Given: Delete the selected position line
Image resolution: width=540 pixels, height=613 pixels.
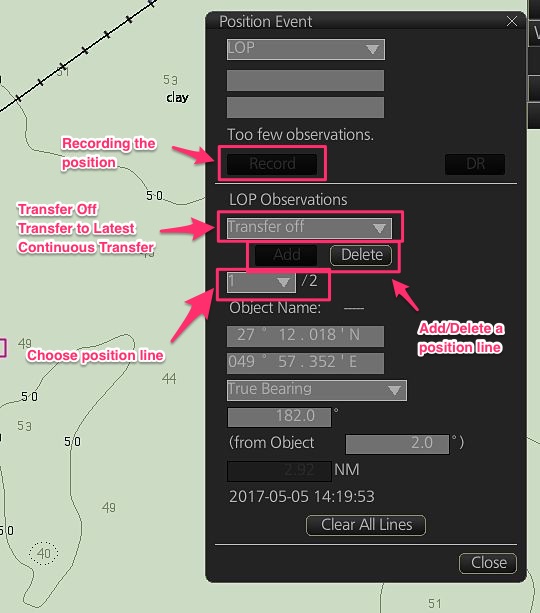Looking at the screenshot, I should tap(361, 255).
